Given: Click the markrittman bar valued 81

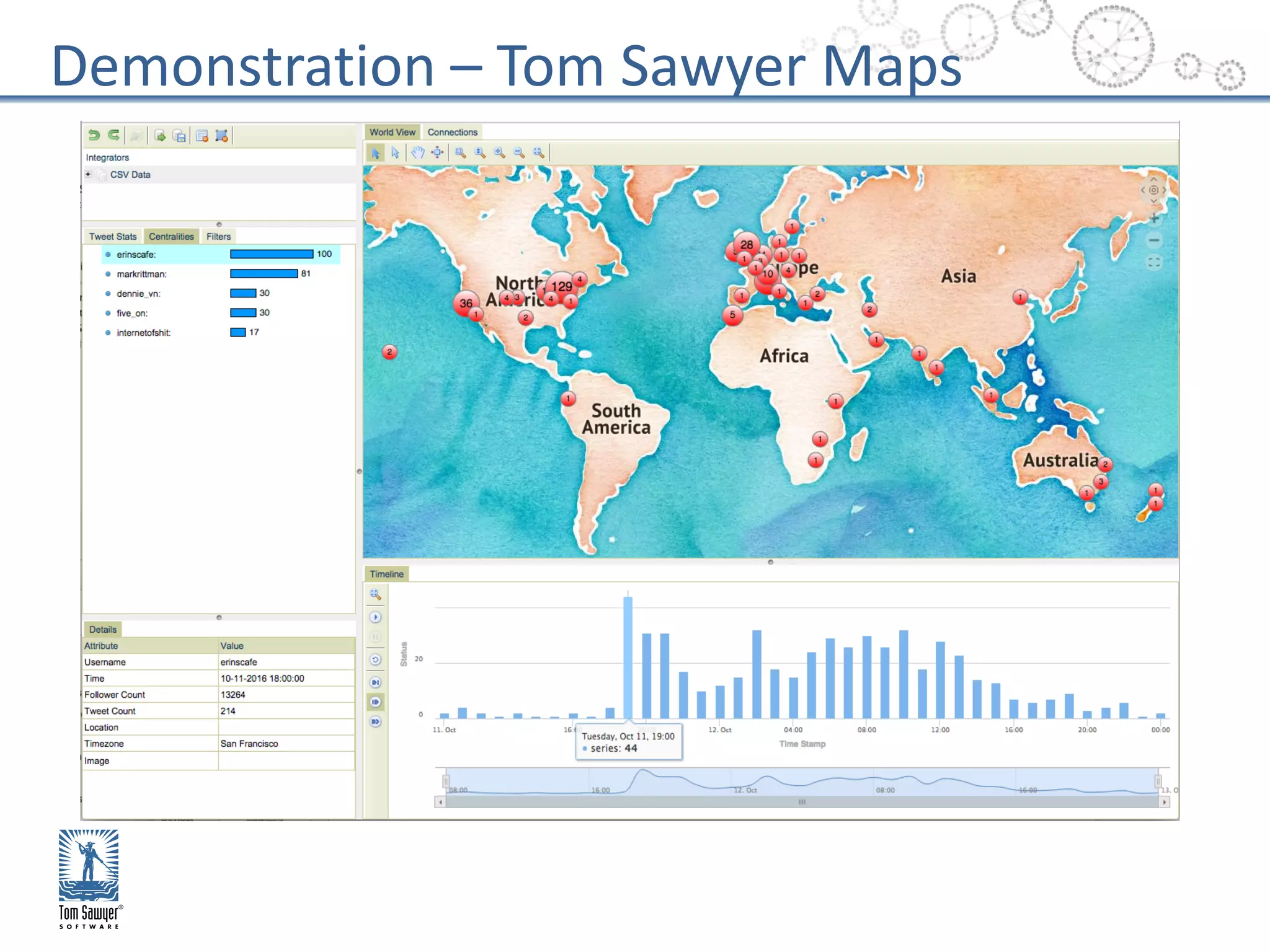Looking at the screenshot, I should (264, 274).
